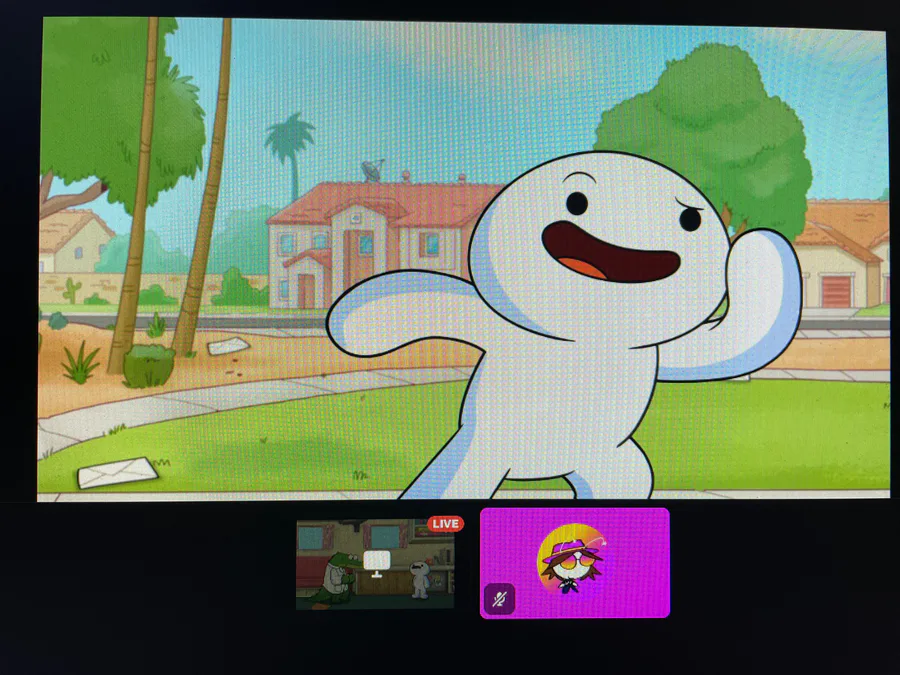The image size is (900, 675).
Task: Click the main shared cartoon video
Action: pyautogui.click(x=463, y=259)
